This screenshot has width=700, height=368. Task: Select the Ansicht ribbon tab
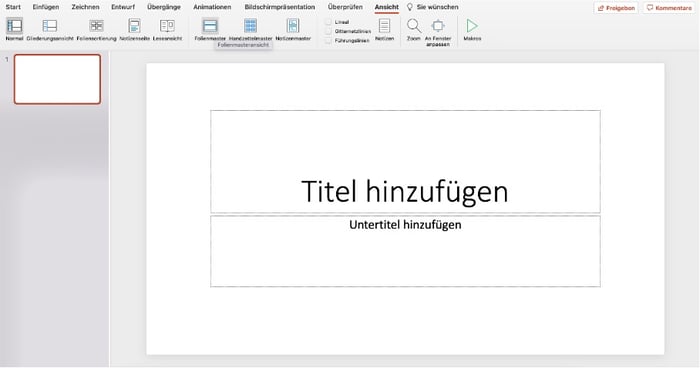tap(387, 7)
